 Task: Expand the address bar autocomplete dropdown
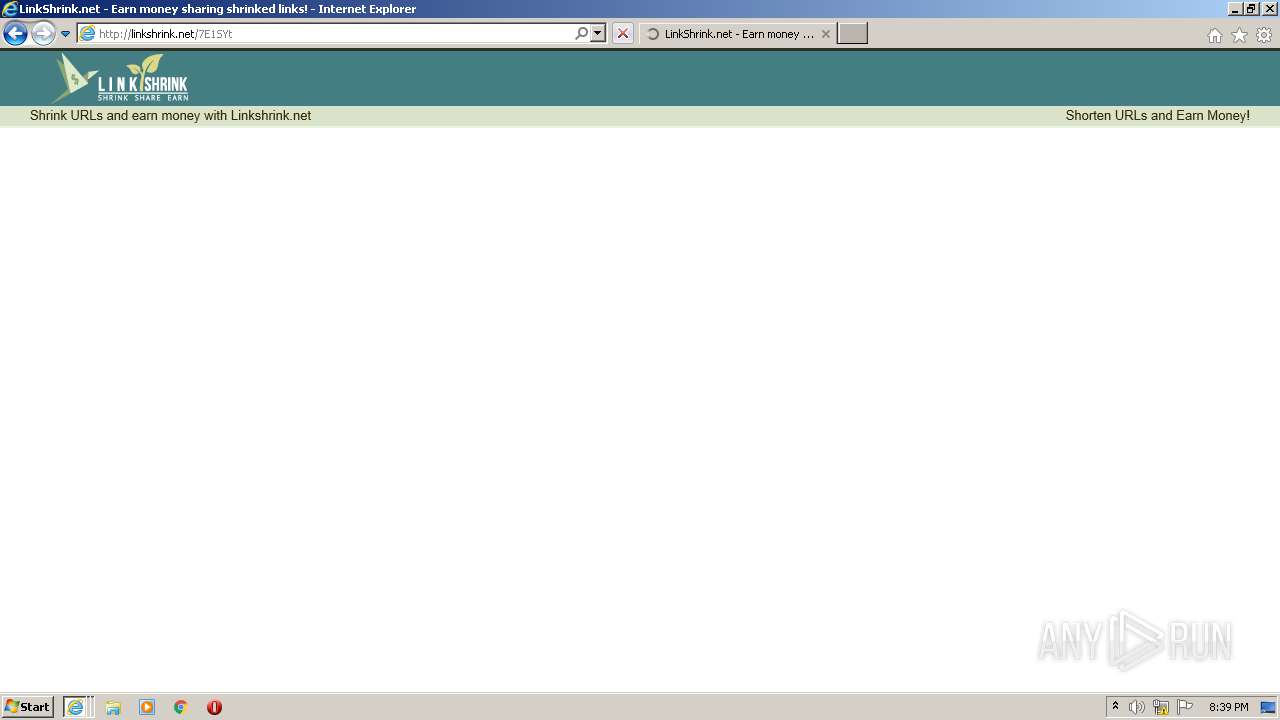598,34
